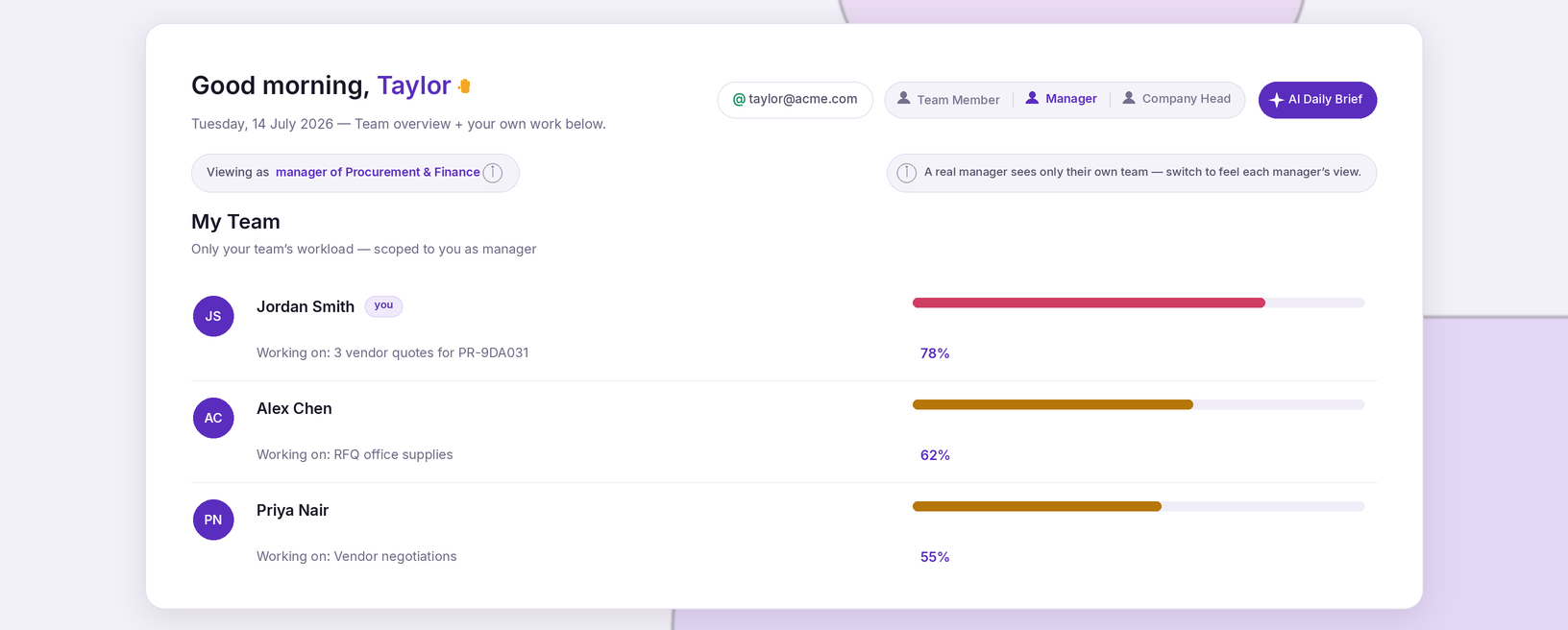Screen dimensions: 1568x630
Task: Open the AI Daily Brief
Action: pyautogui.click(x=1317, y=100)
